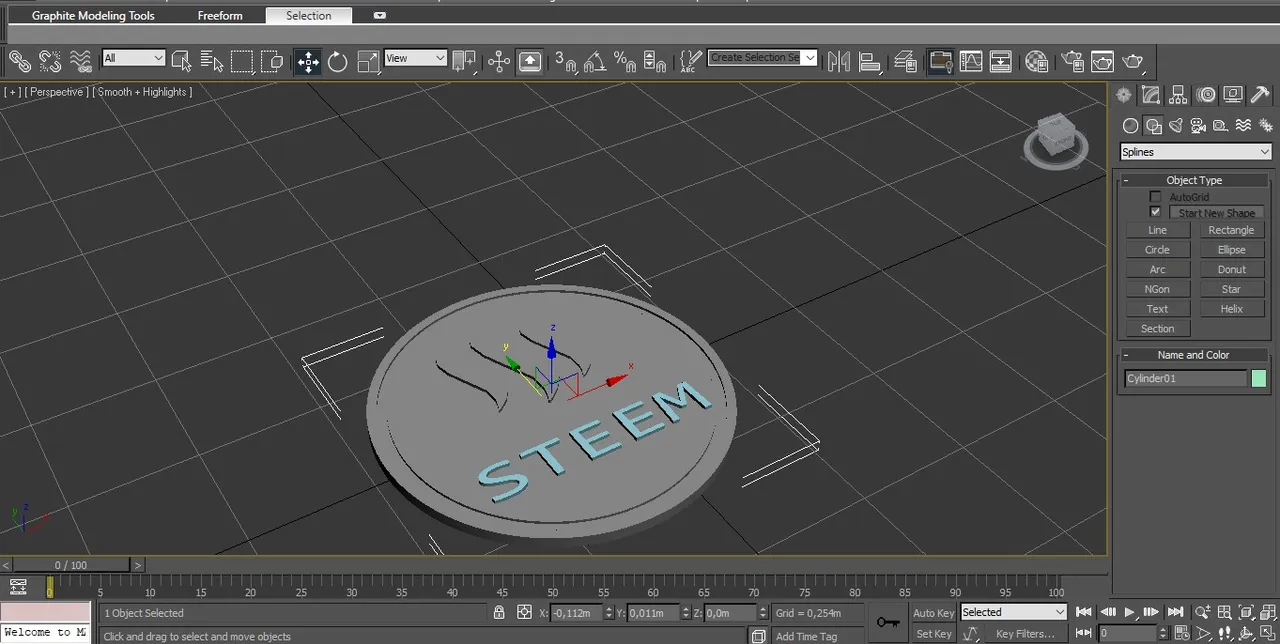Click Use Pivot Point Center icon

pyautogui.click(x=464, y=61)
